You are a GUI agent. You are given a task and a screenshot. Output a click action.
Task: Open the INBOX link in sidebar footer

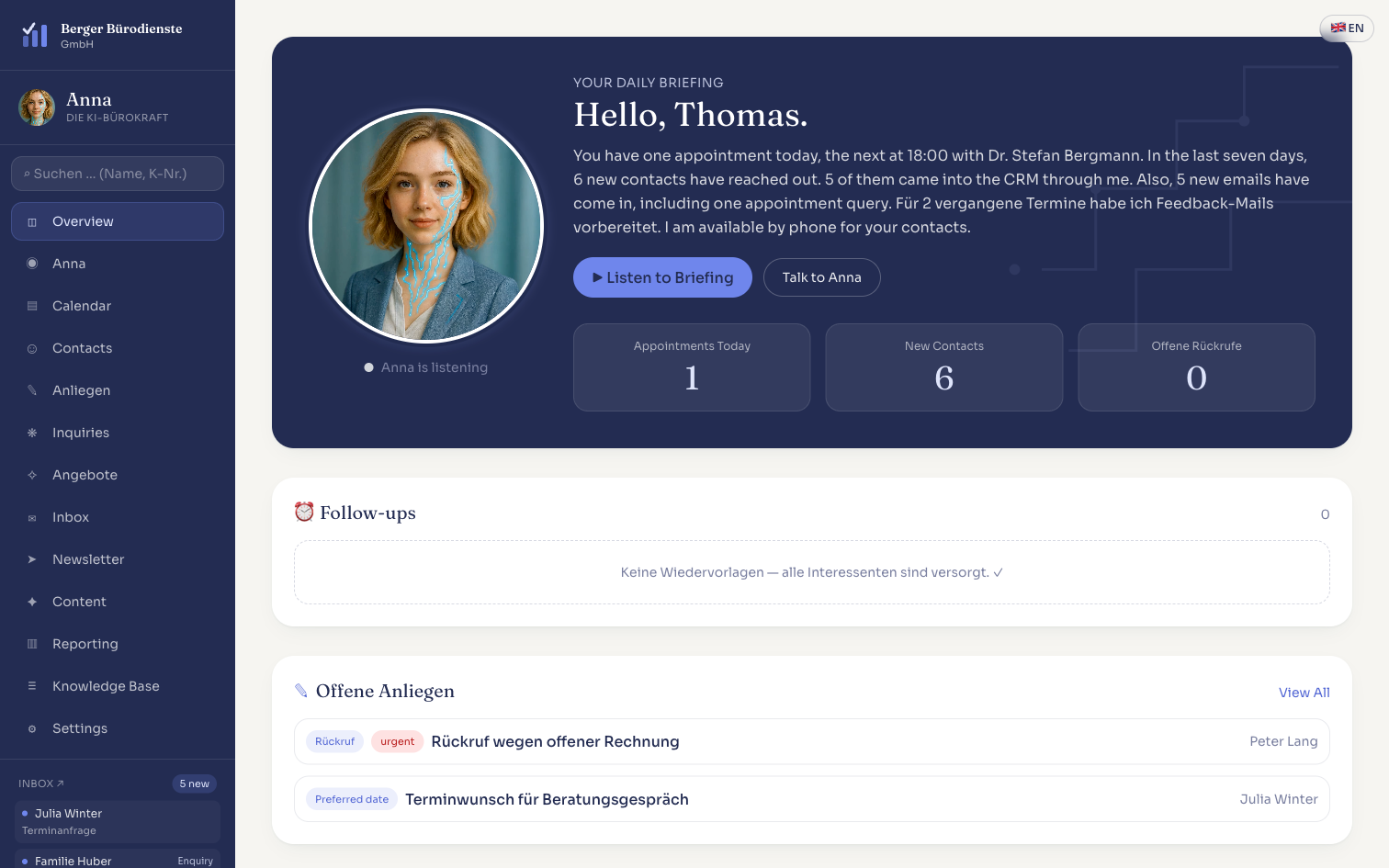point(41,783)
